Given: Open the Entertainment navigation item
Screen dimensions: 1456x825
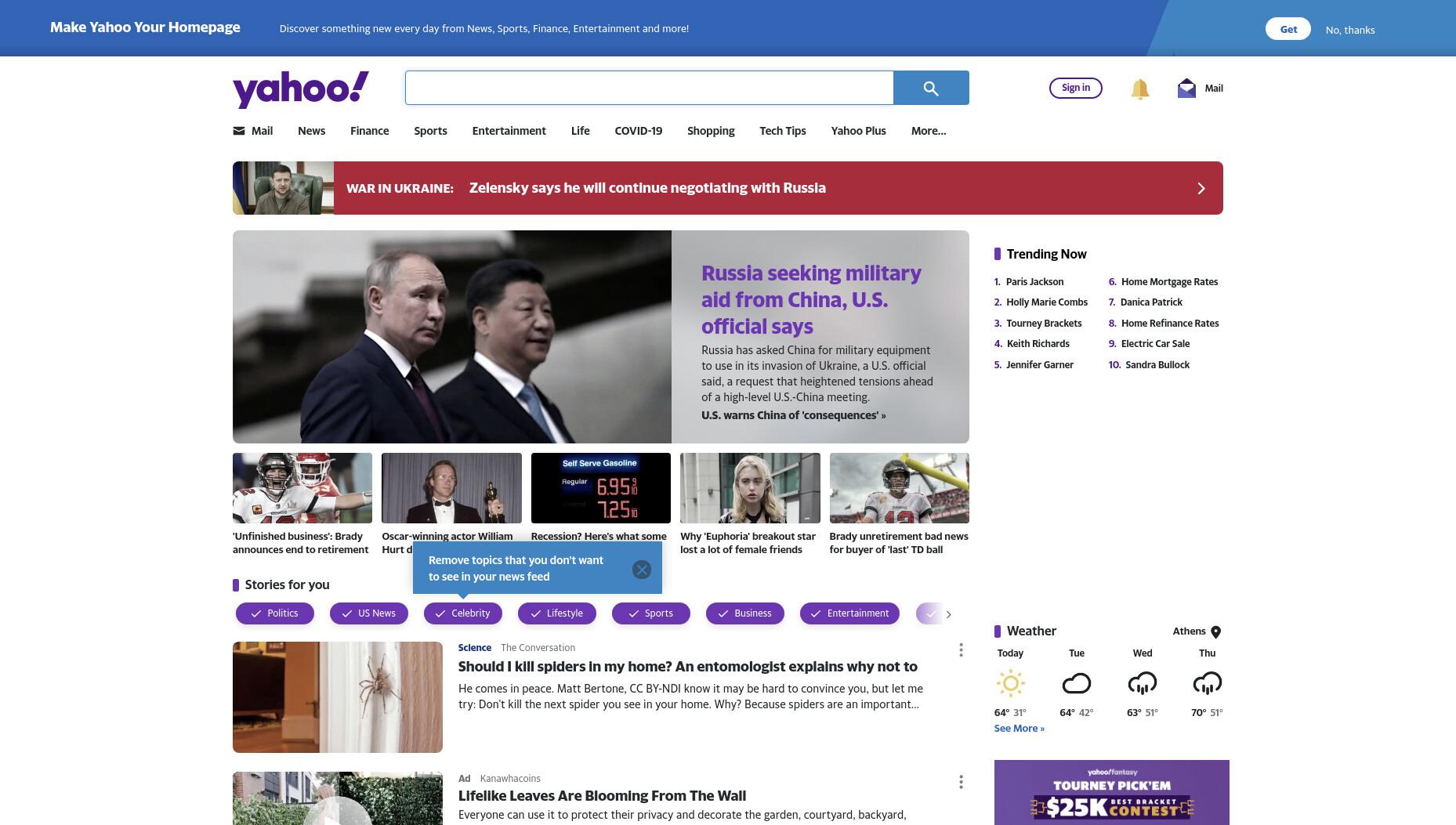Looking at the screenshot, I should 509,131.
